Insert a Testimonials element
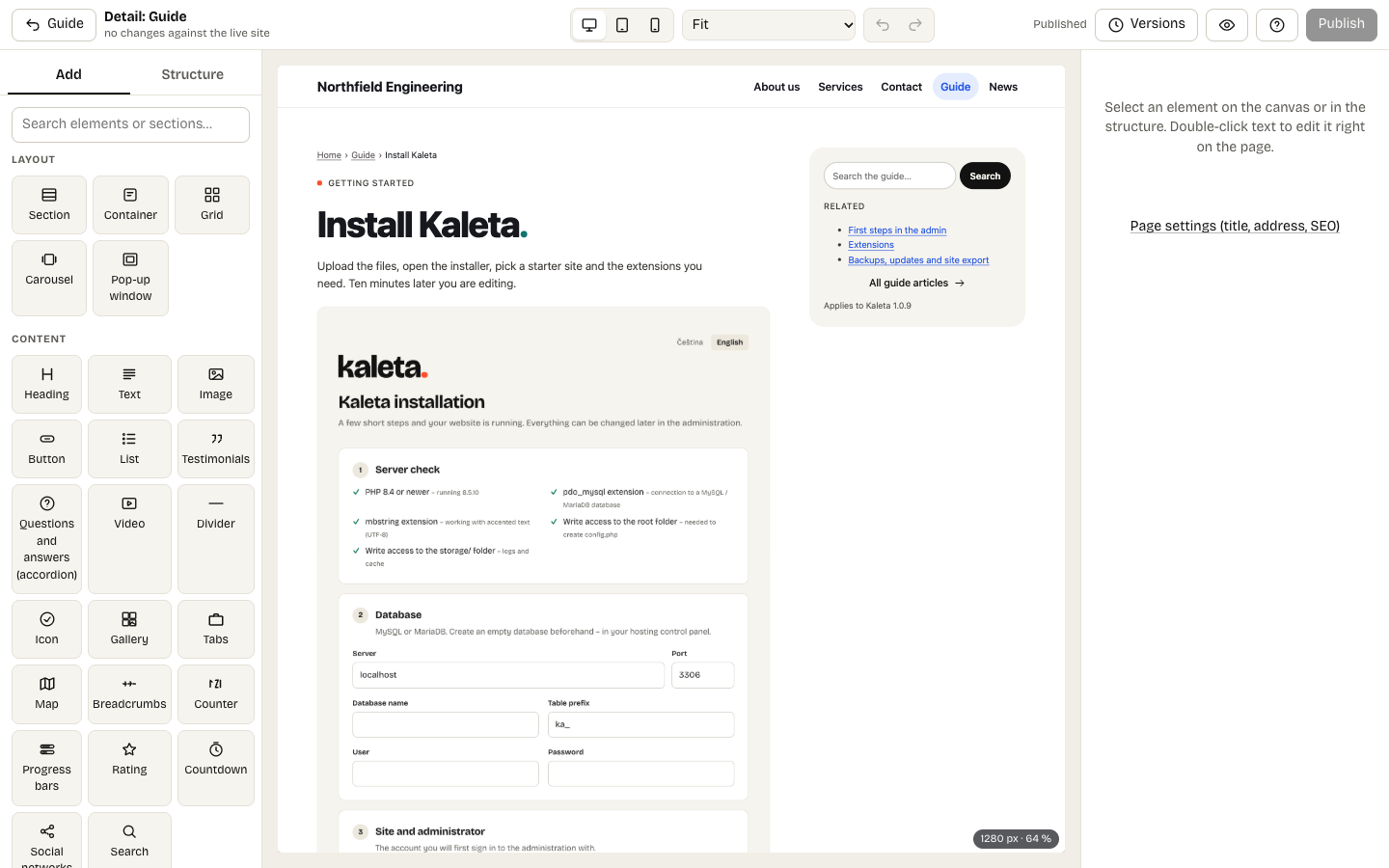 pos(216,448)
